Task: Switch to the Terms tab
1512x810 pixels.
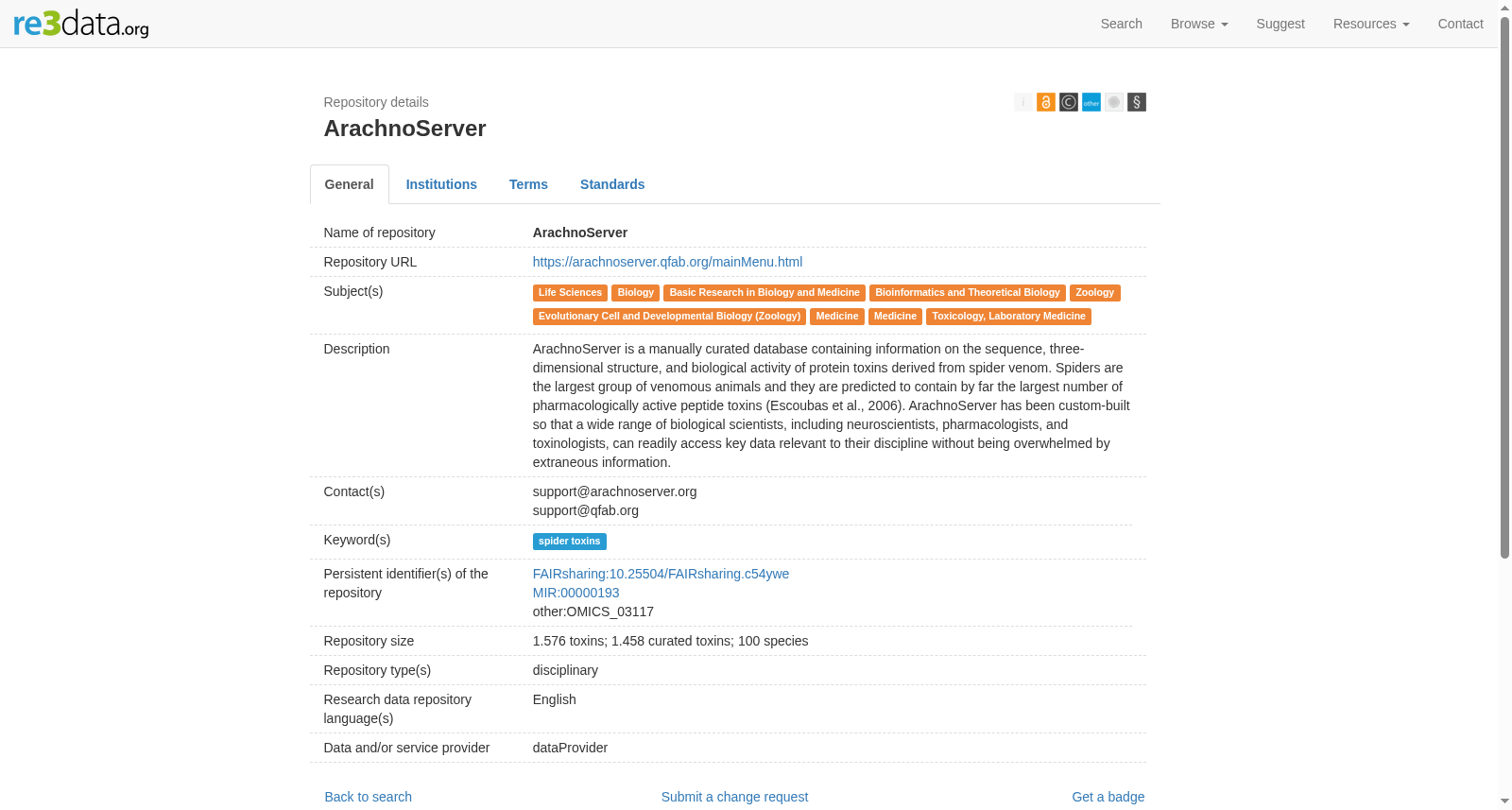Action: click(528, 184)
